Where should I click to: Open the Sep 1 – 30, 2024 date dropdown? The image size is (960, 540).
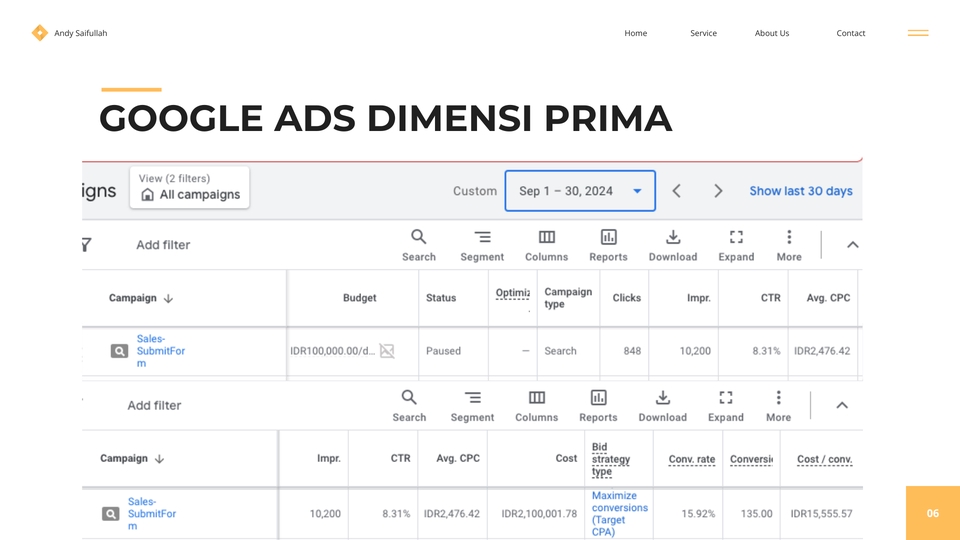click(x=580, y=191)
